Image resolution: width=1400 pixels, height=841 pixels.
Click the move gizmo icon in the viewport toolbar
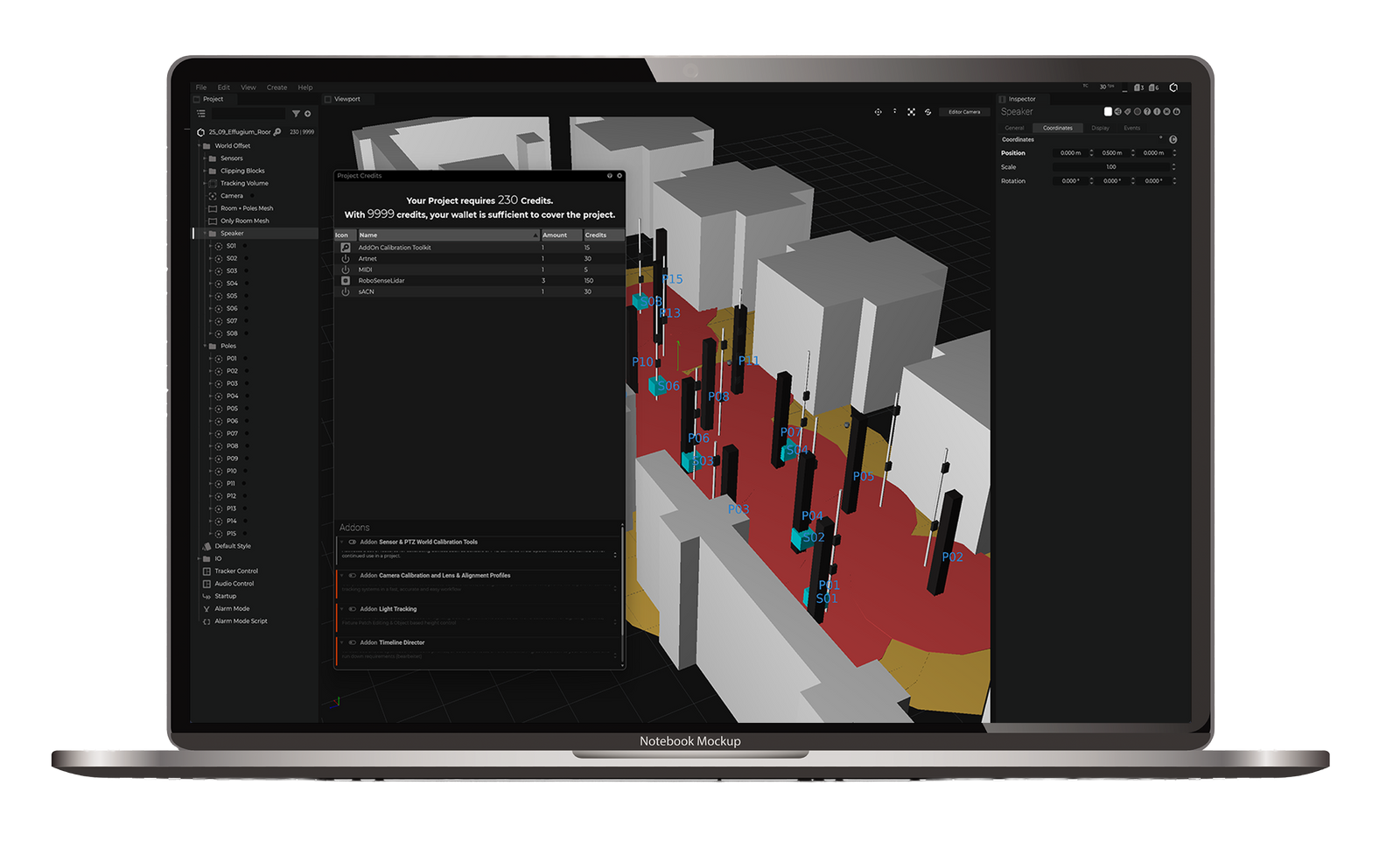click(878, 112)
